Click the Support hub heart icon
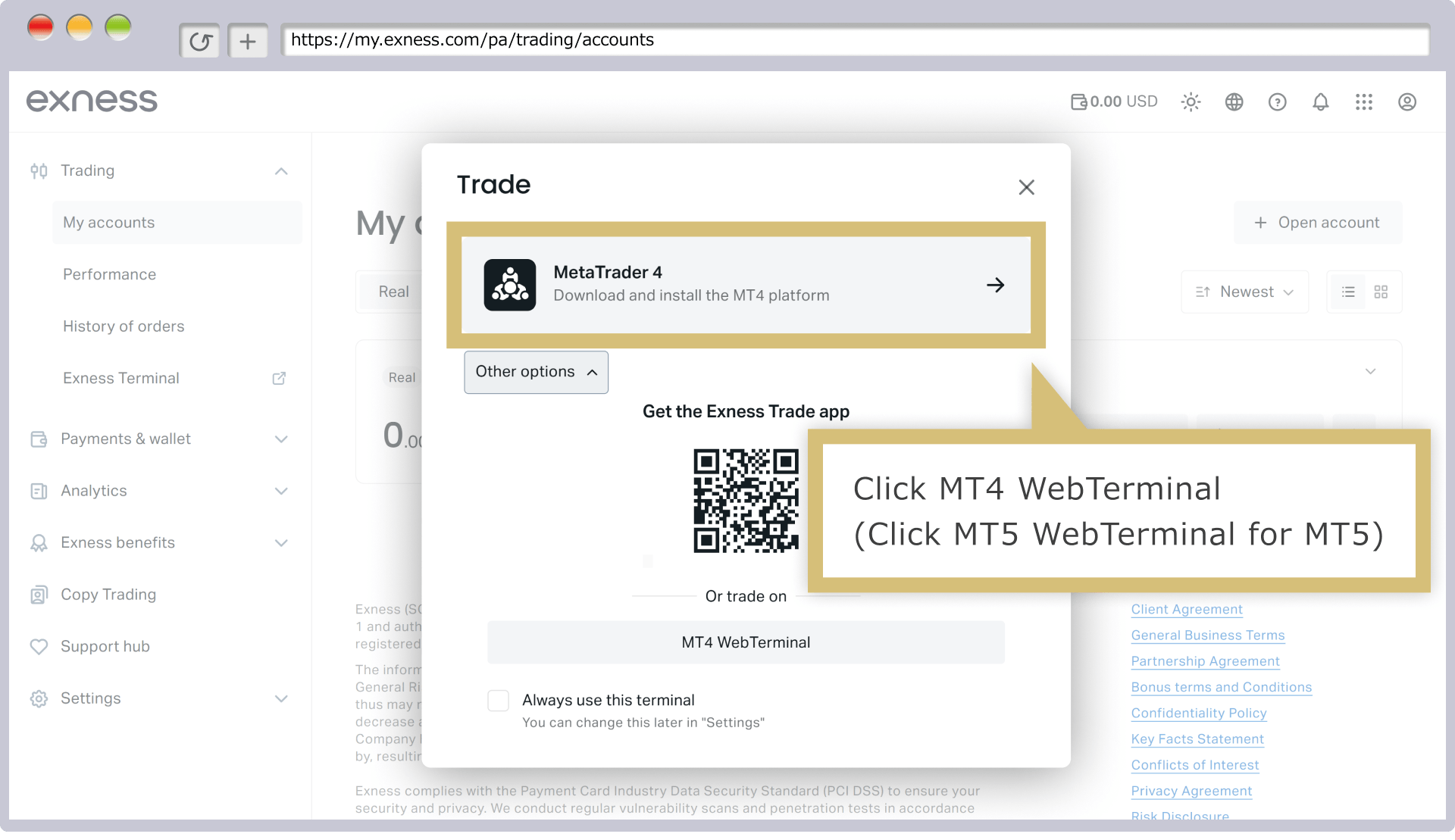The width and height of the screenshot is (1455, 840). (x=39, y=647)
